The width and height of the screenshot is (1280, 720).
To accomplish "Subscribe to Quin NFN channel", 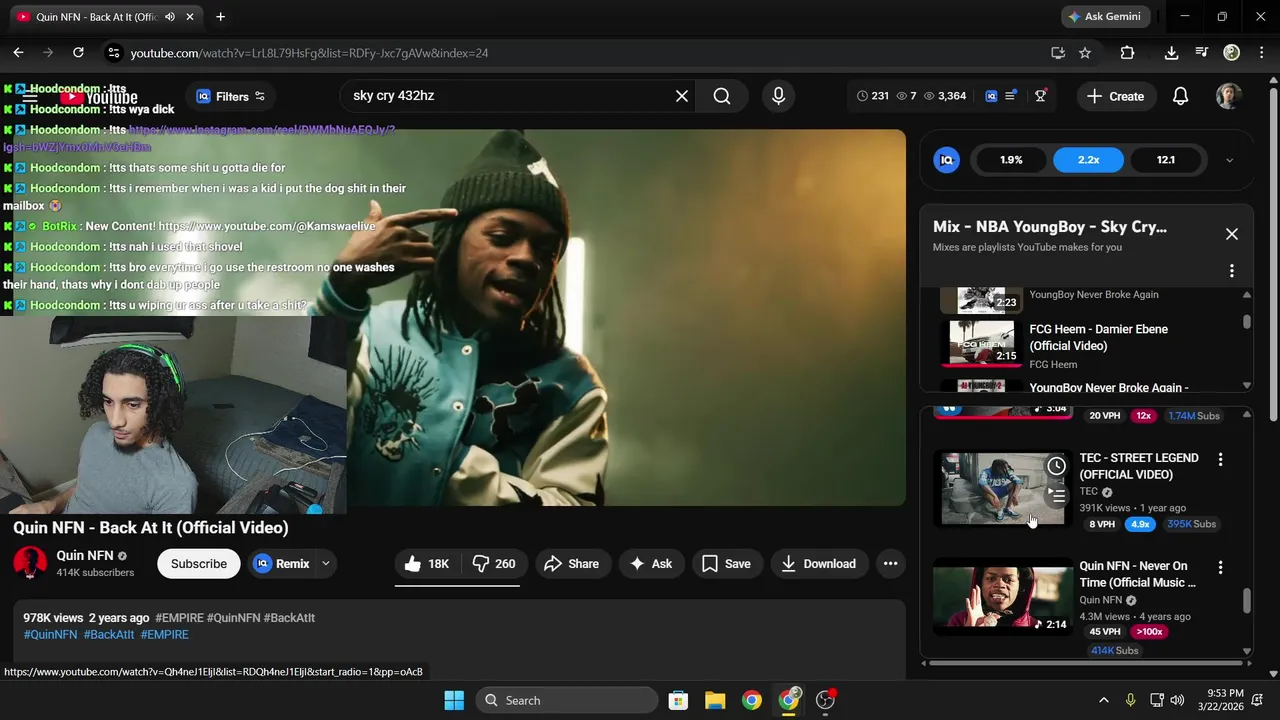I will (199, 564).
